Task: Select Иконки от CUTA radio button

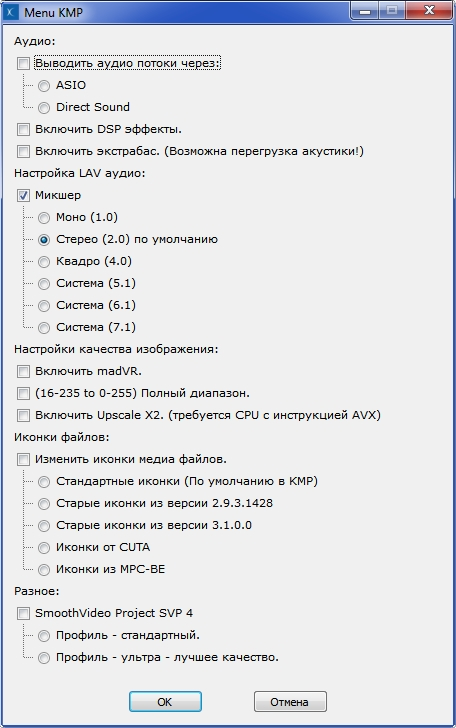Action: click(x=44, y=547)
